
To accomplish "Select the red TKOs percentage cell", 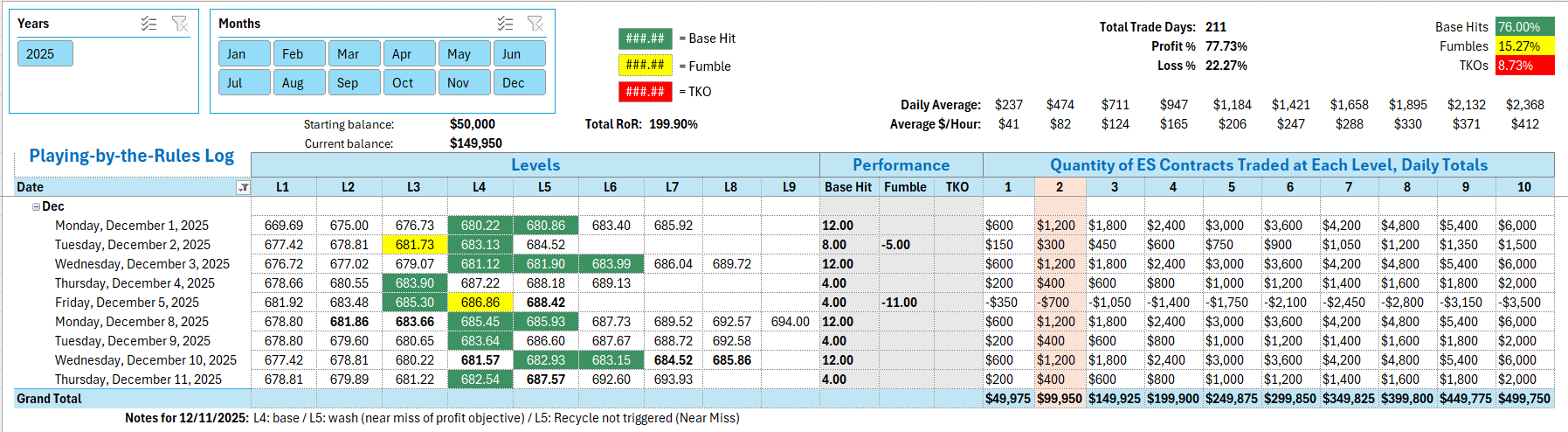I will [x=1524, y=66].
